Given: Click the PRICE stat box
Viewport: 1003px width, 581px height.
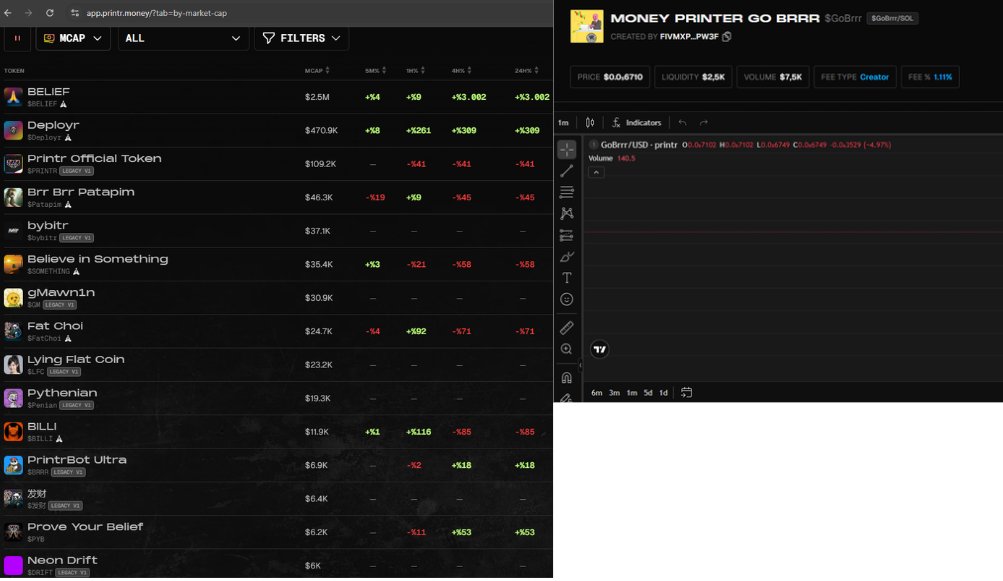Looking at the screenshot, I should [610, 77].
